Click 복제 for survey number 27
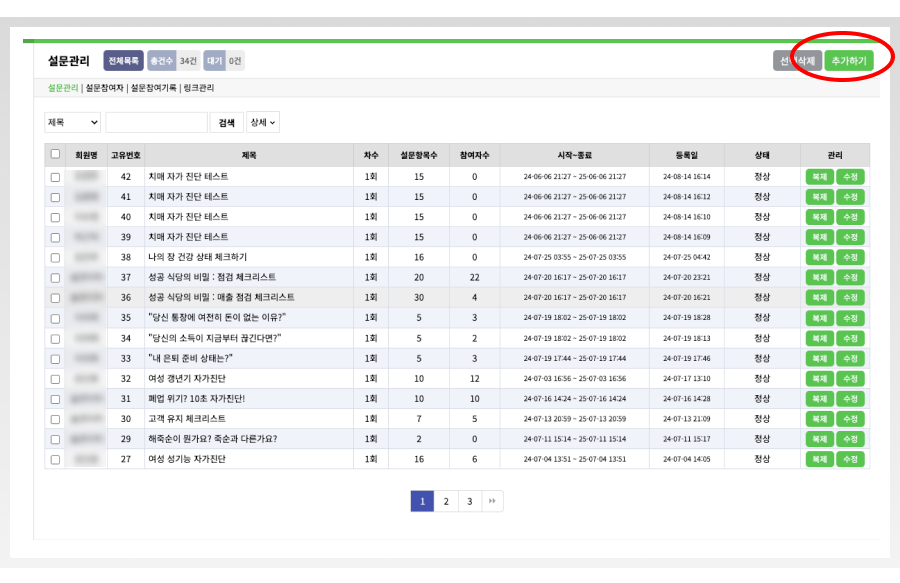This screenshot has width=900, height=583. [819, 459]
